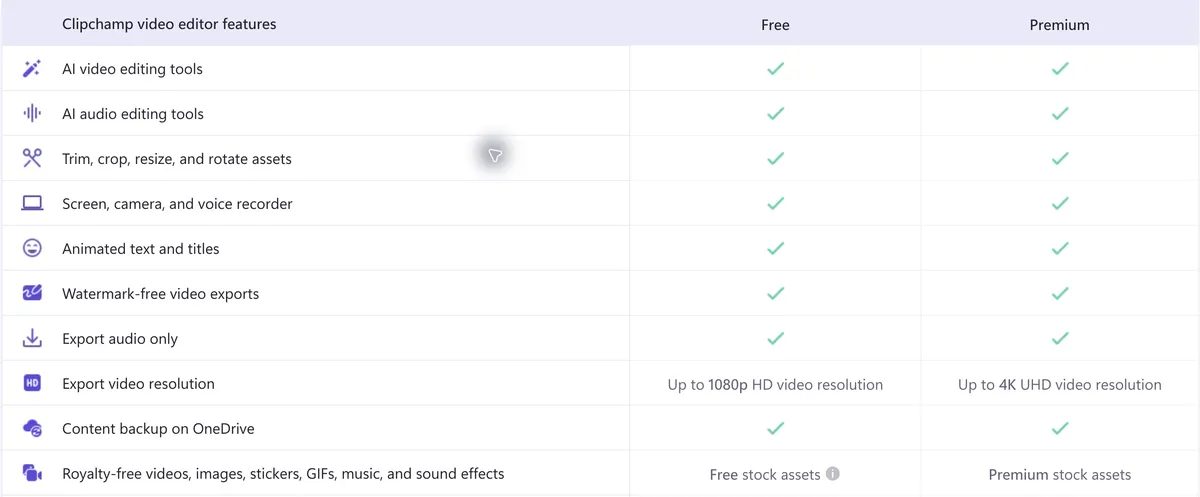Click Premium checkmark for AI audio editing tools
This screenshot has height=497, width=1200.
(x=1060, y=114)
